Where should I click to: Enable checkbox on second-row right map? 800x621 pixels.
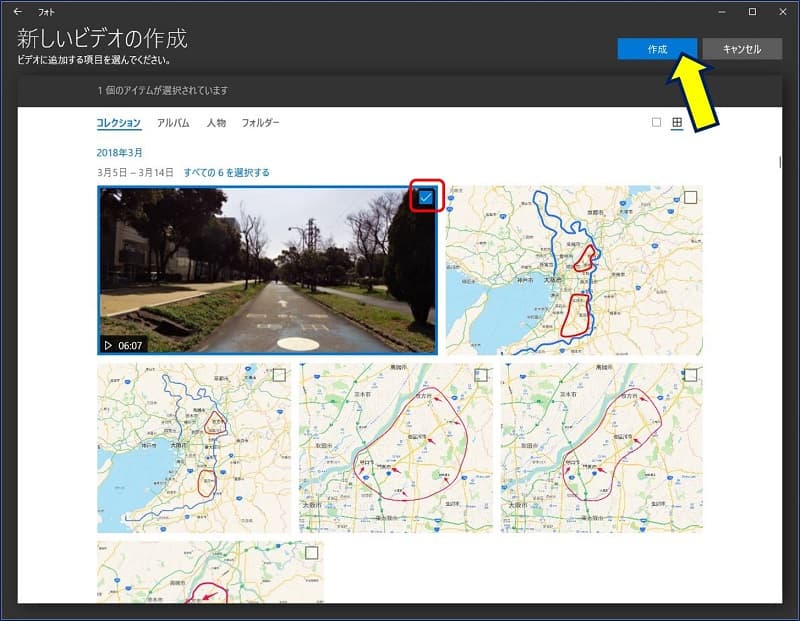pos(690,375)
